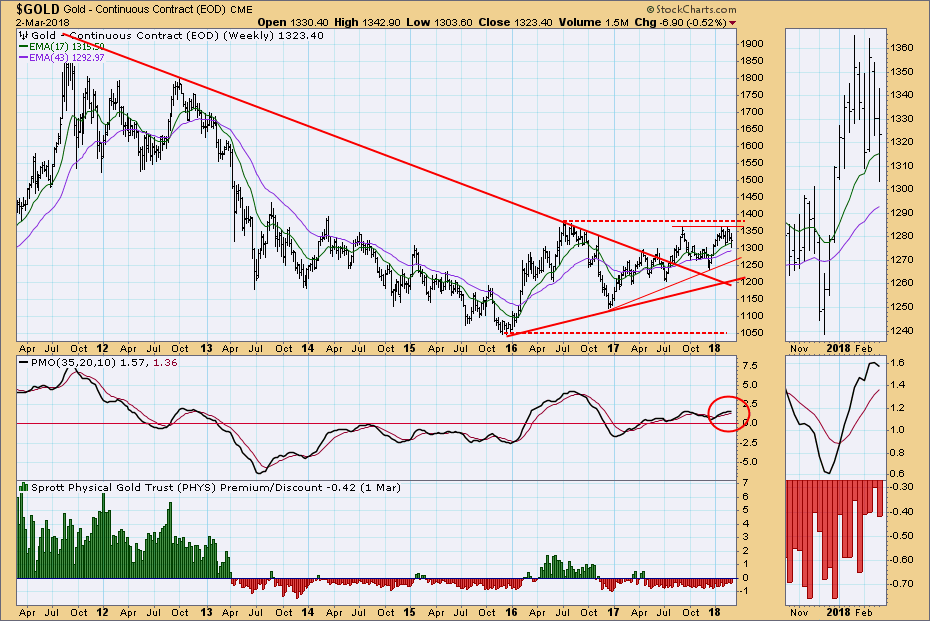Click the 1050 price axis label
The image size is (930, 621).
click(751, 333)
